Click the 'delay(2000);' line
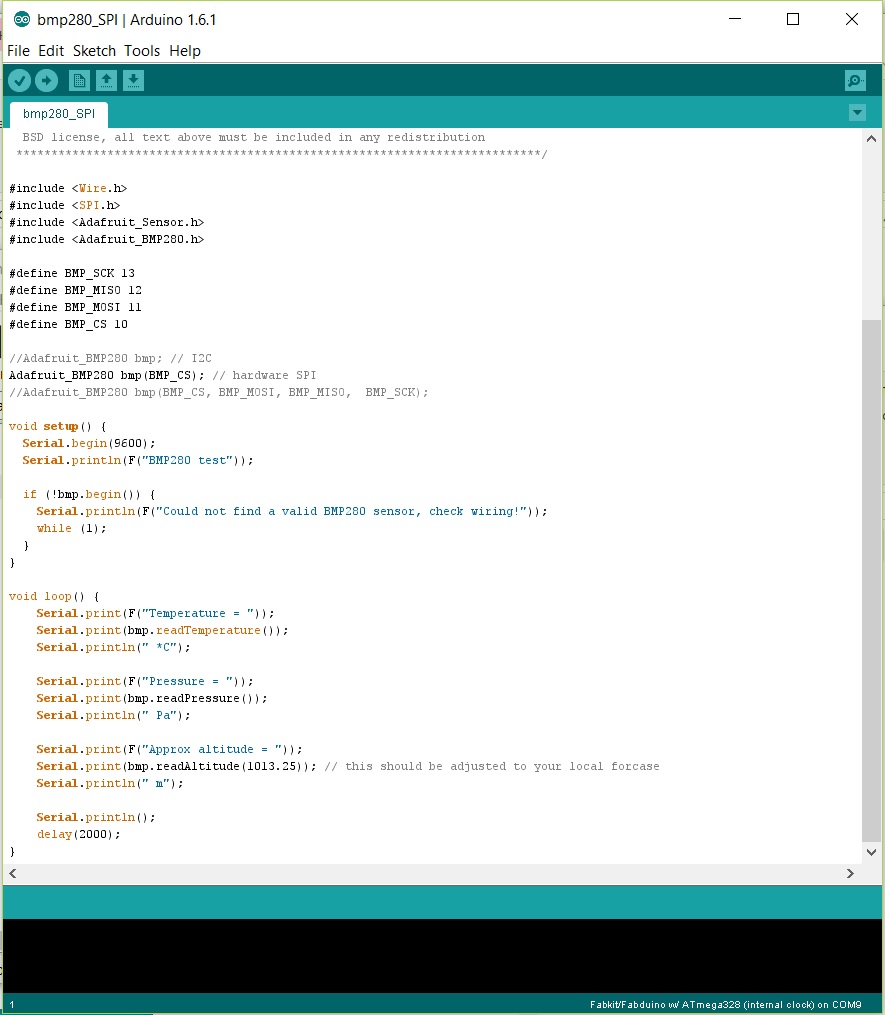885x1015 pixels. (x=78, y=834)
